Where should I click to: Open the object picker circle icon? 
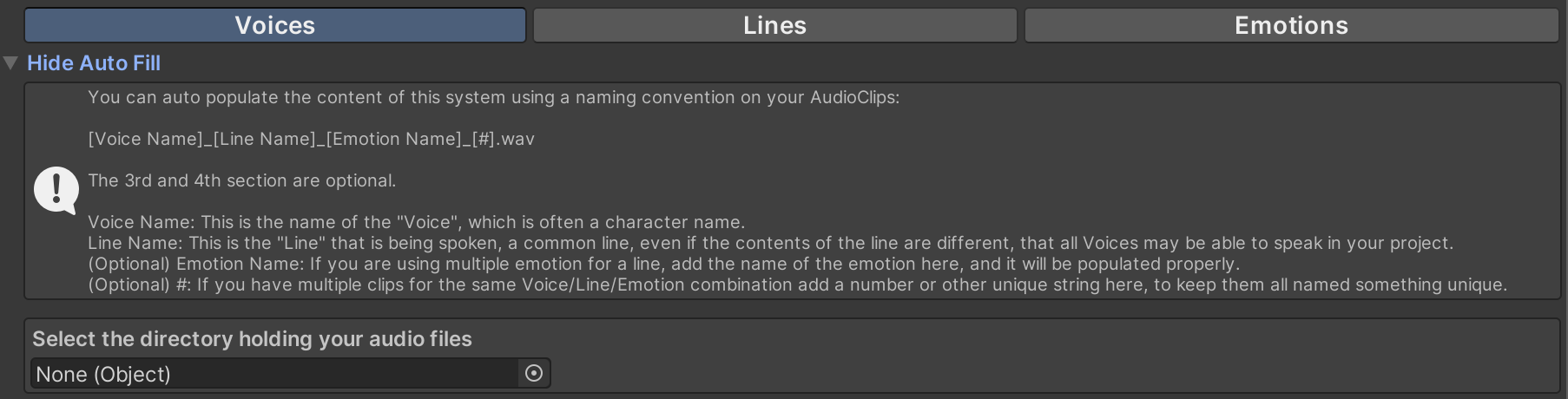tap(534, 373)
